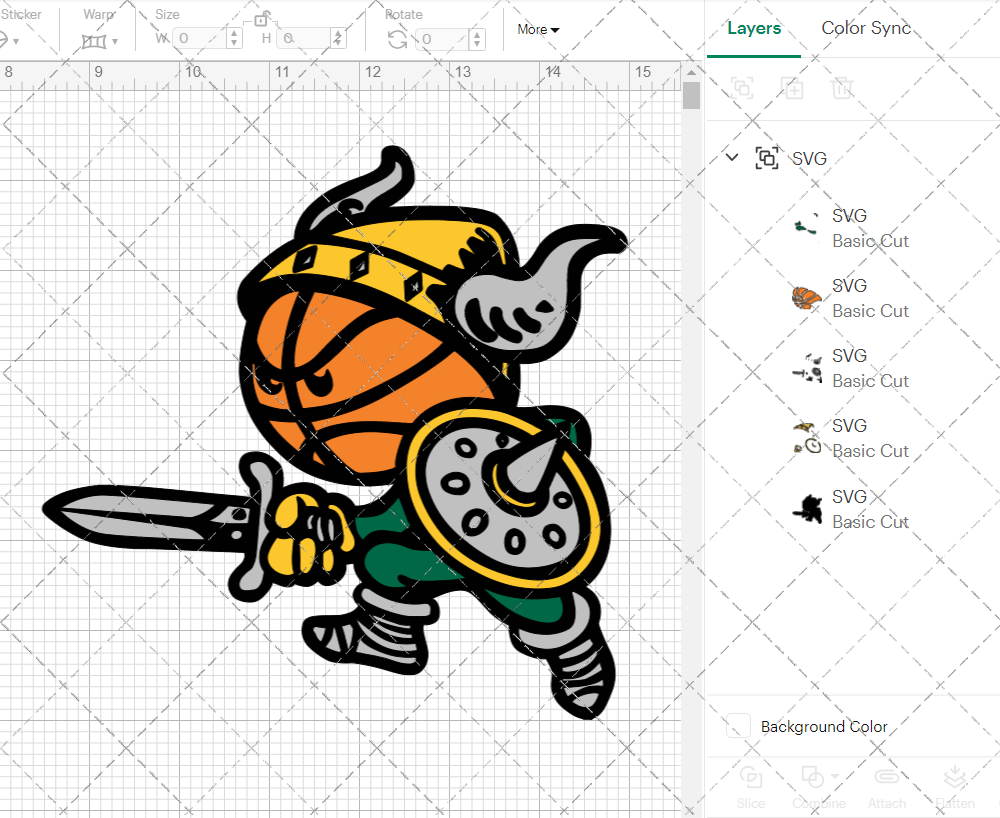Image resolution: width=1000 pixels, height=818 pixels.
Task: Open the Warp style dropdown
Action: [113, 42]
